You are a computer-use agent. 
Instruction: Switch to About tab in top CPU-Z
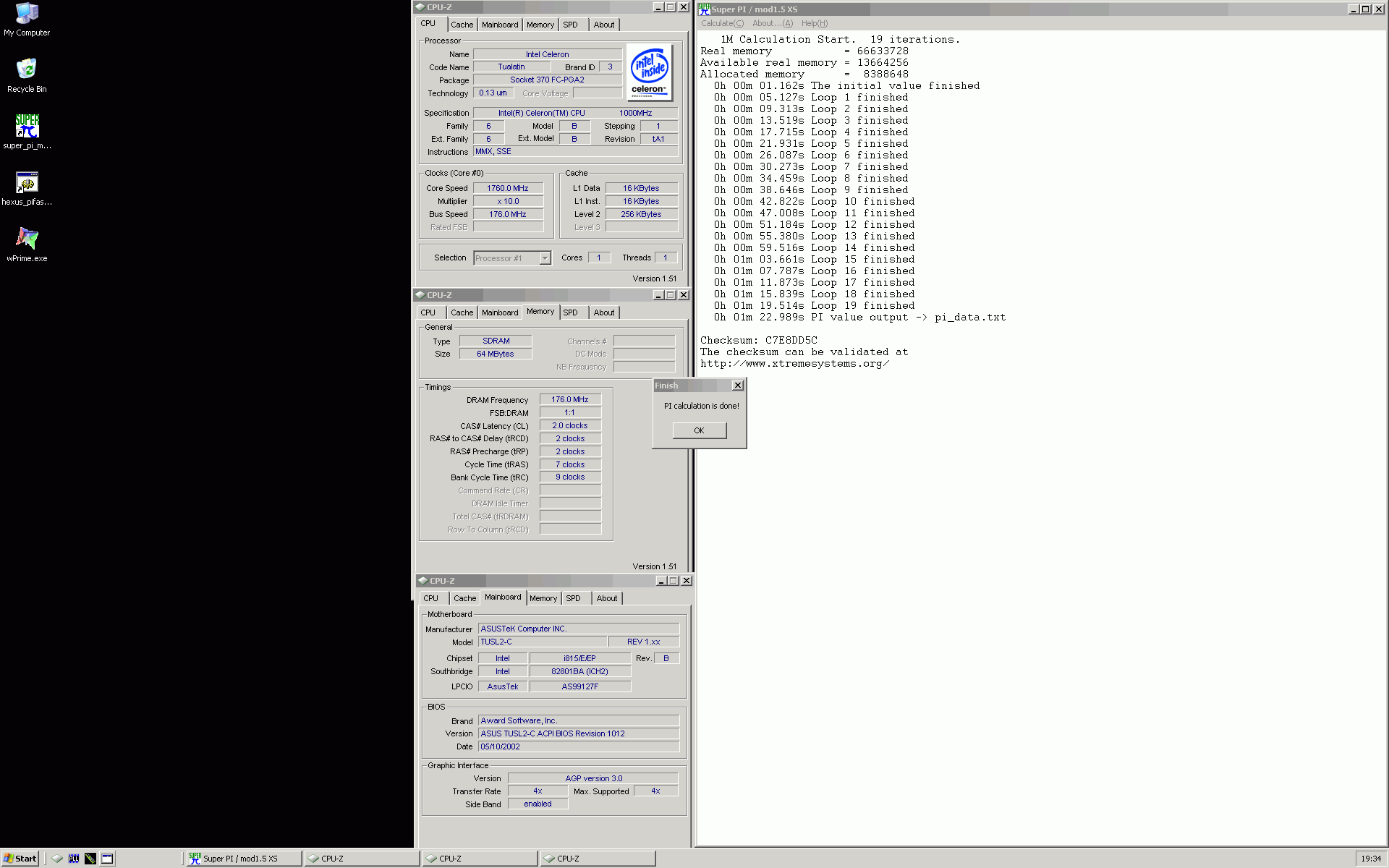coord(604,25)
